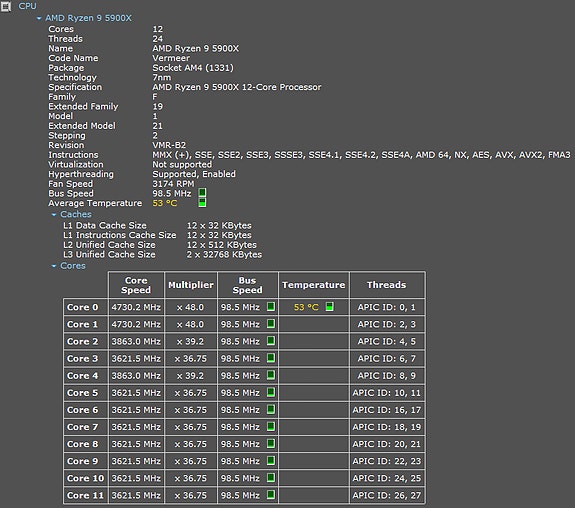Collapse the Caches section
This screenshot has height=508, width=575.
54,214
